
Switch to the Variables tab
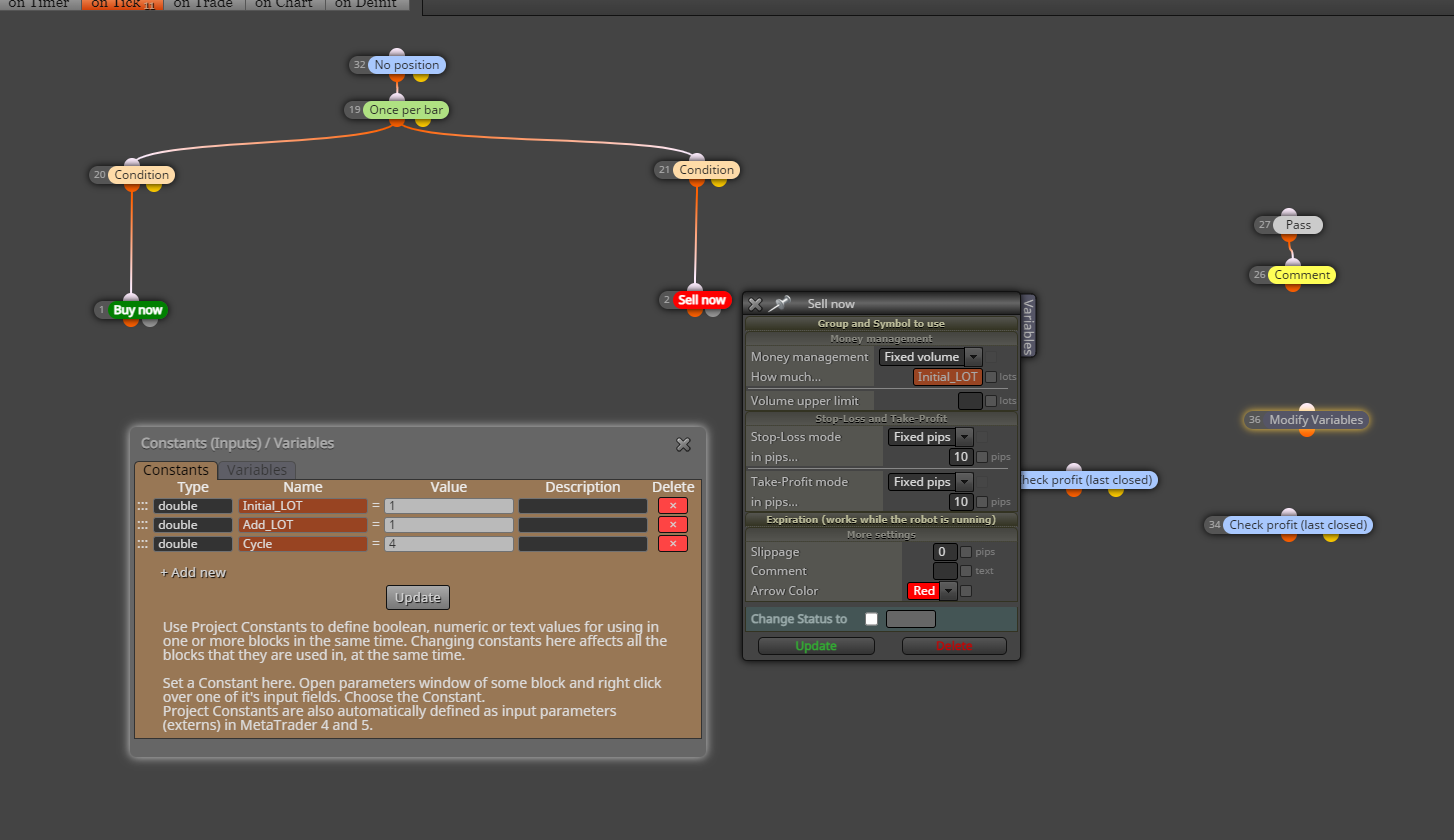(x=257, y=470)
